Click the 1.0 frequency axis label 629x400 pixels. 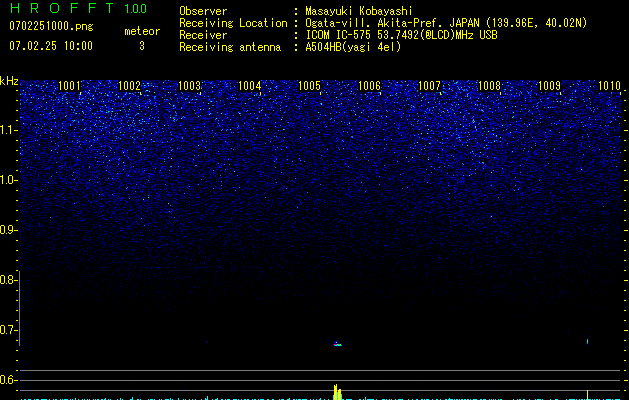(x=8, y=180)
